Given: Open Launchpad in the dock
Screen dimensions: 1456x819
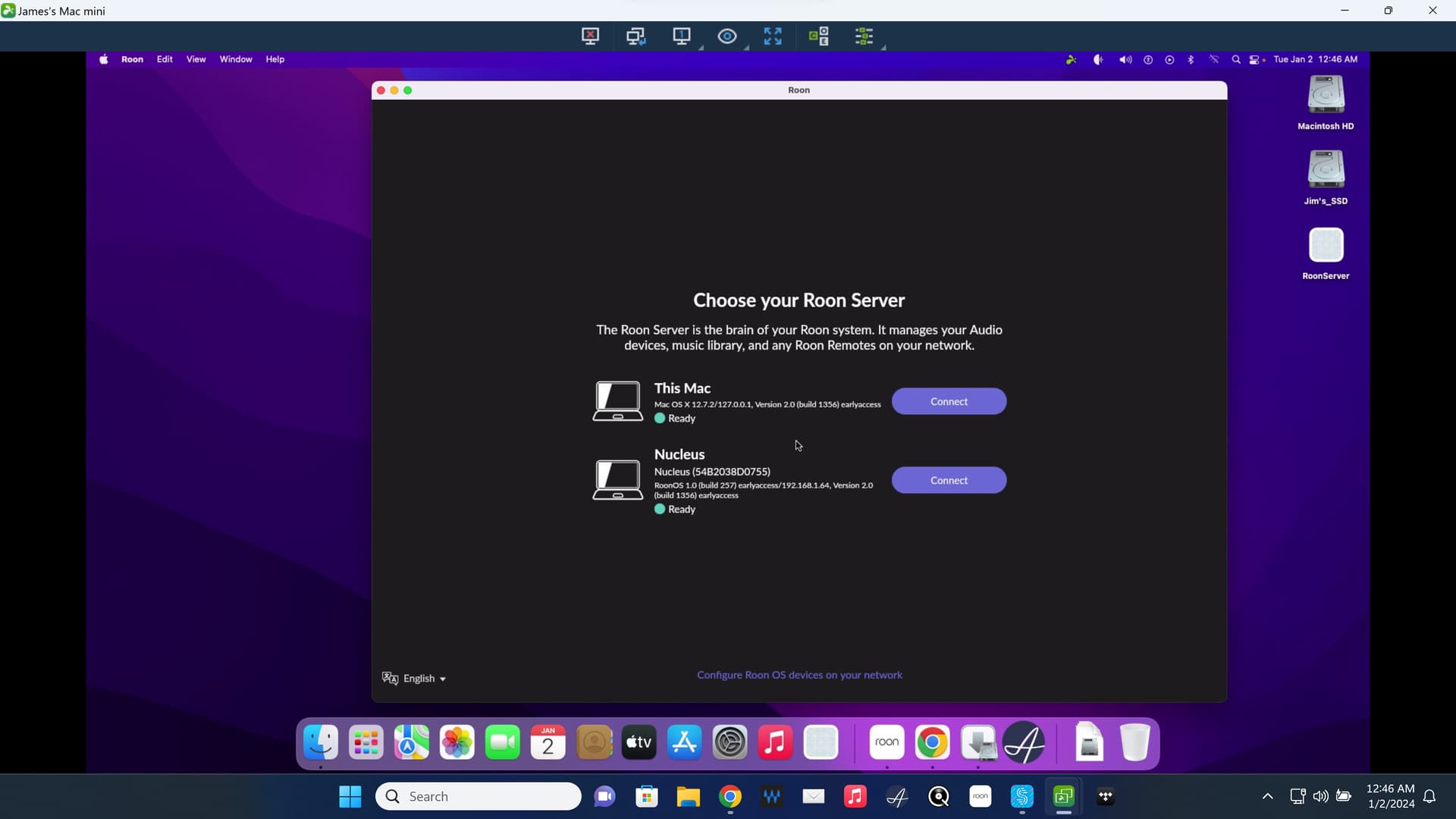Looking at the screenshot, I should pos(366,742).
